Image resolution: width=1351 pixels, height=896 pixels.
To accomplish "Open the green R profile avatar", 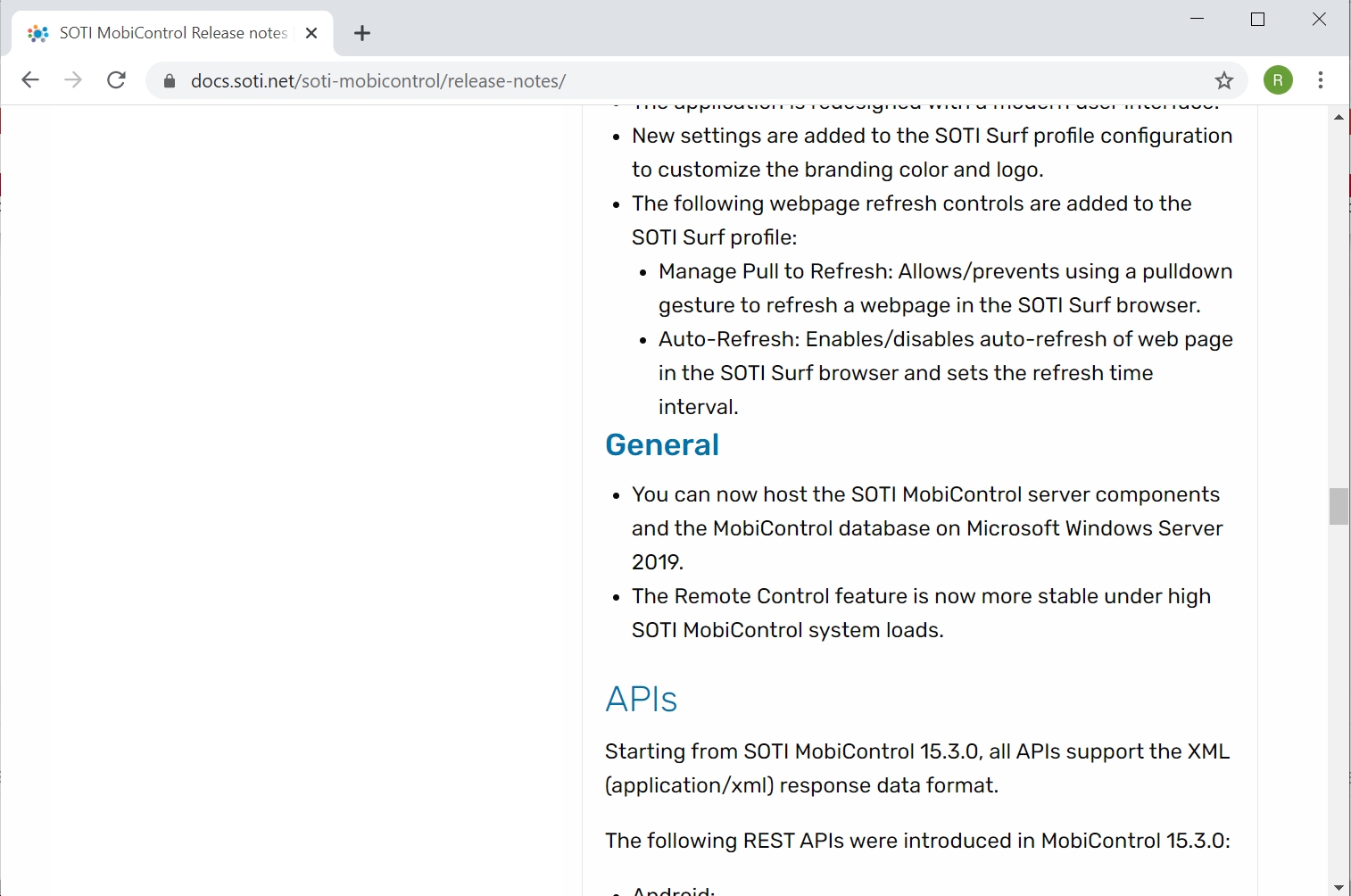I will pyautogui.click(x=1278, y=80).
